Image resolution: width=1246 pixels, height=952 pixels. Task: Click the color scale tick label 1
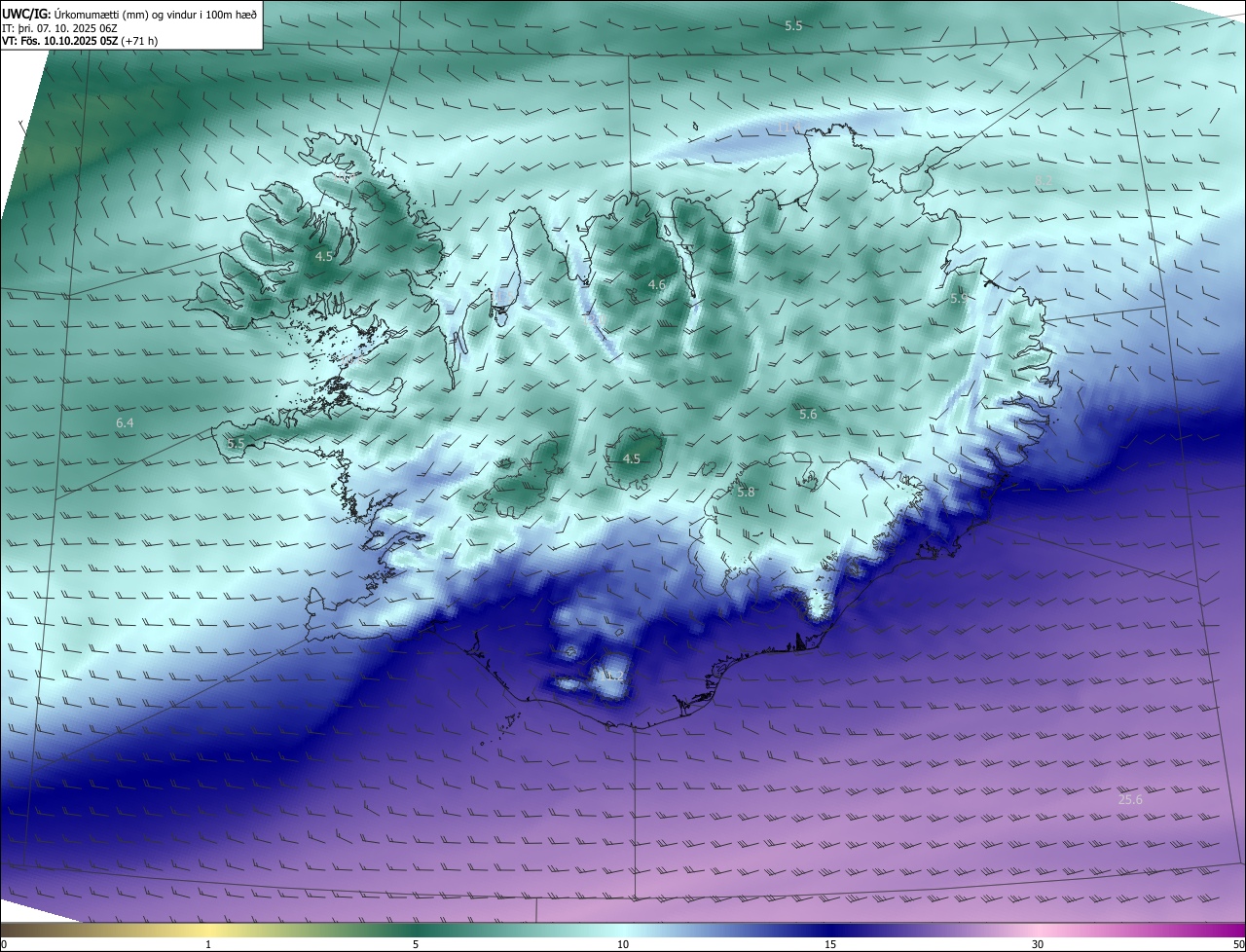coord(208,944)
